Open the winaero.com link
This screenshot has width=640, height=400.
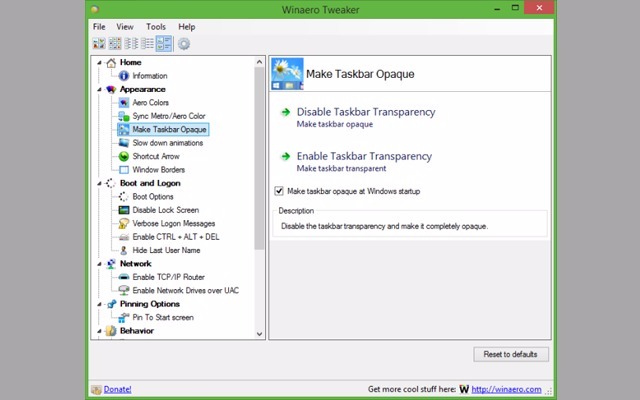[505, 389]
